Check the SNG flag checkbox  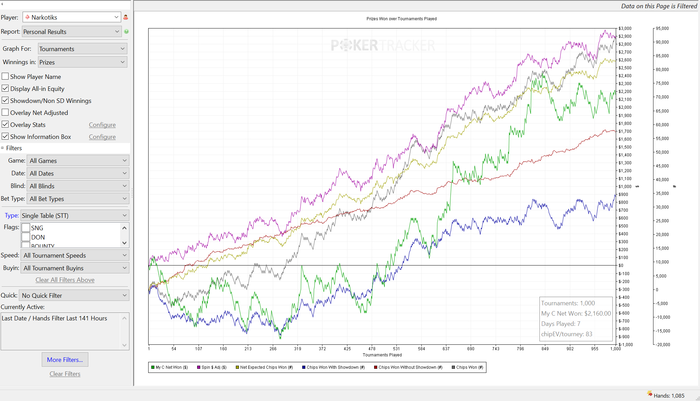[26, 228]
